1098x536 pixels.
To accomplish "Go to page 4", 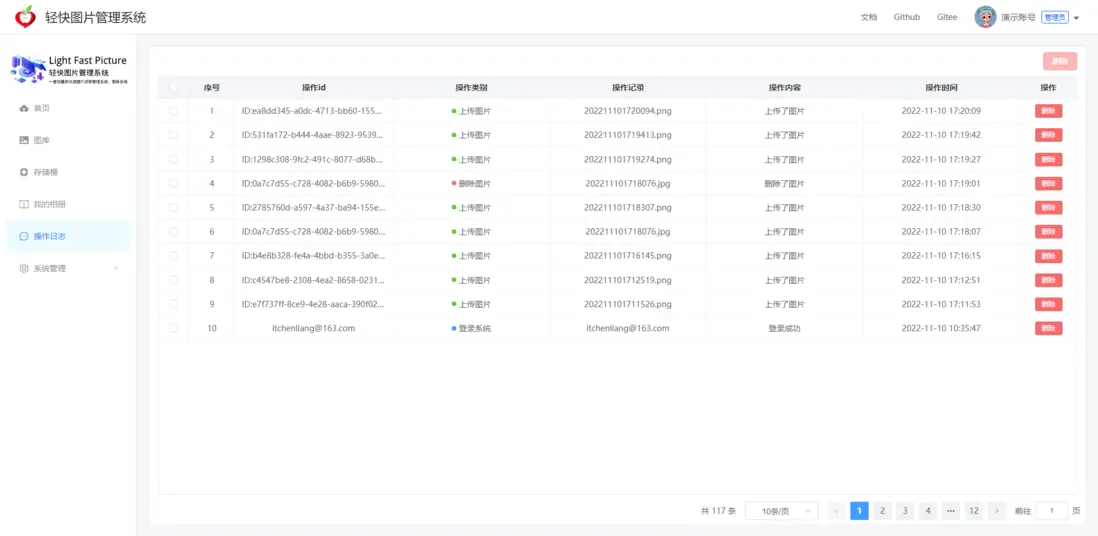I will (x=928, y=511).
